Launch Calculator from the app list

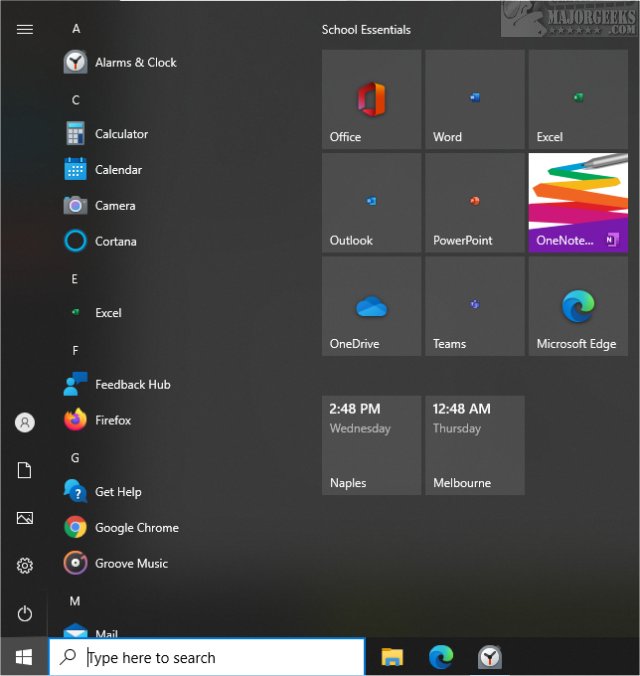click(x=106, y=134)
